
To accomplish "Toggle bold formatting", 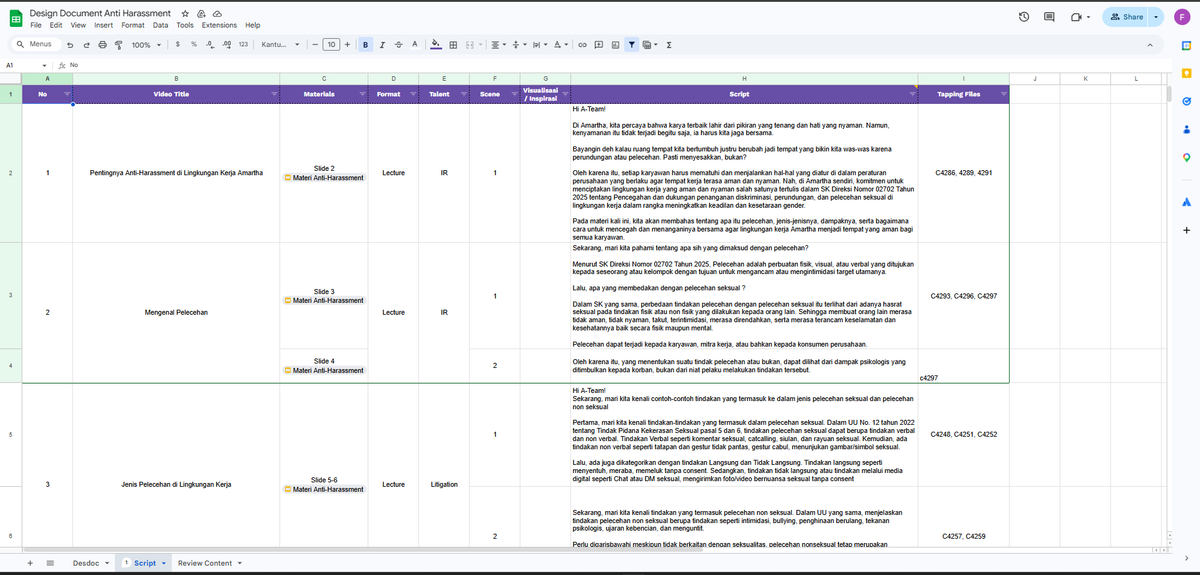I will 366,44.
